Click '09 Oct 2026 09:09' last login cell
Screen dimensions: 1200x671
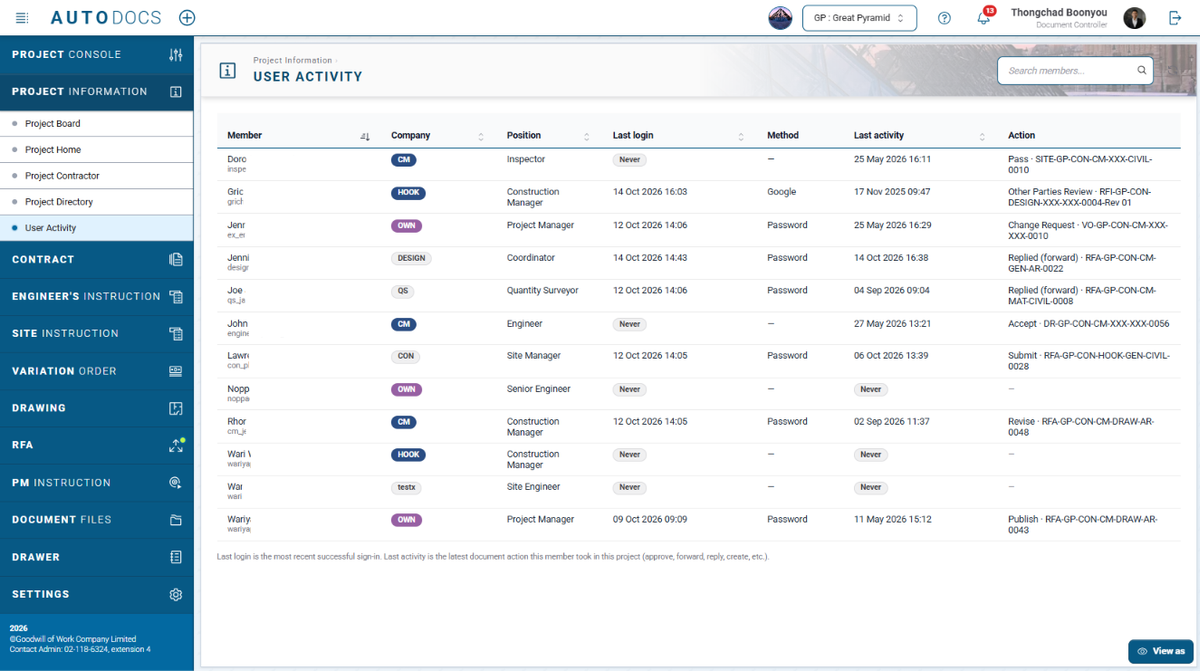point(650,520)
